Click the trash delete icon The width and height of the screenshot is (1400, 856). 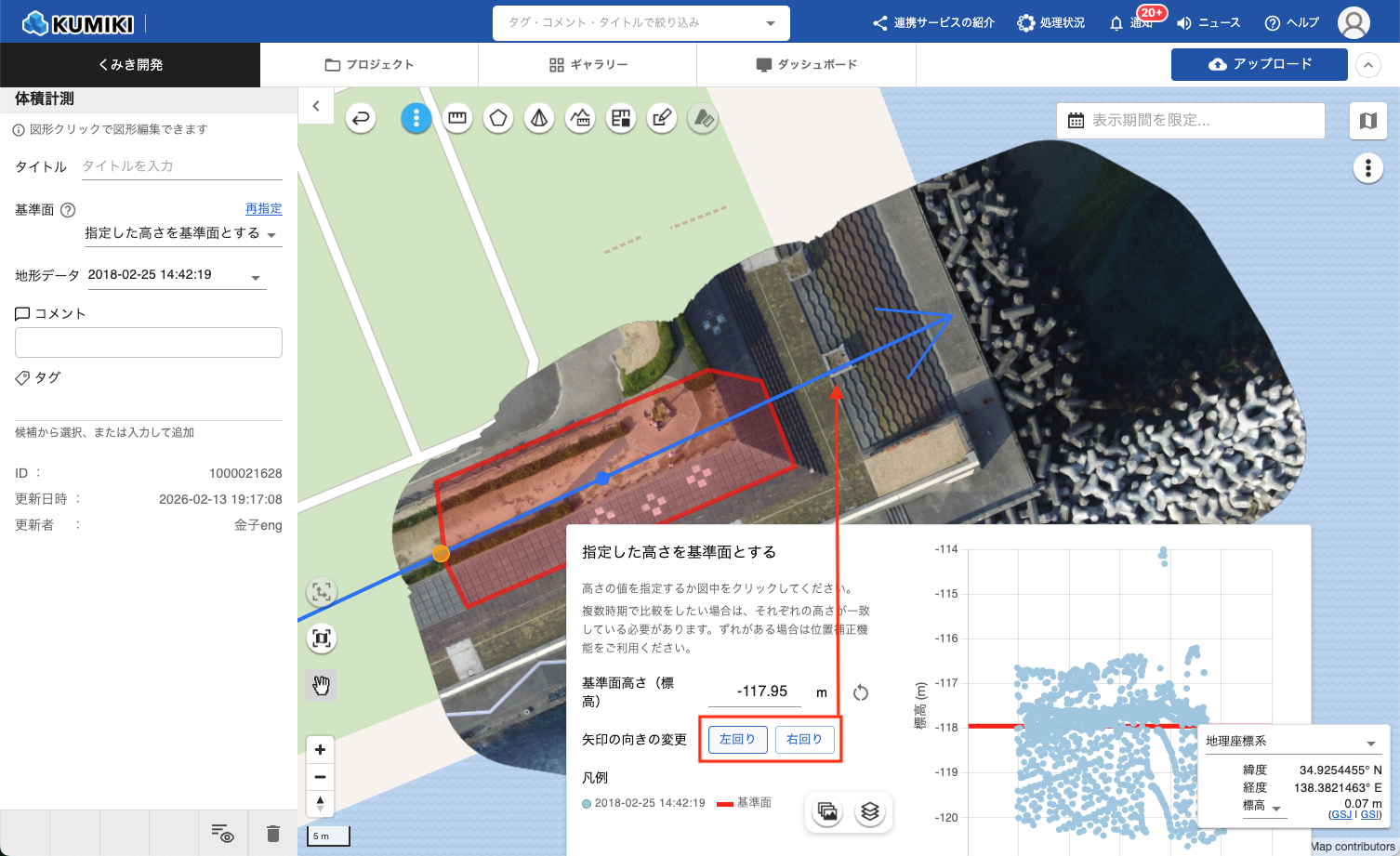coord(272,833)
